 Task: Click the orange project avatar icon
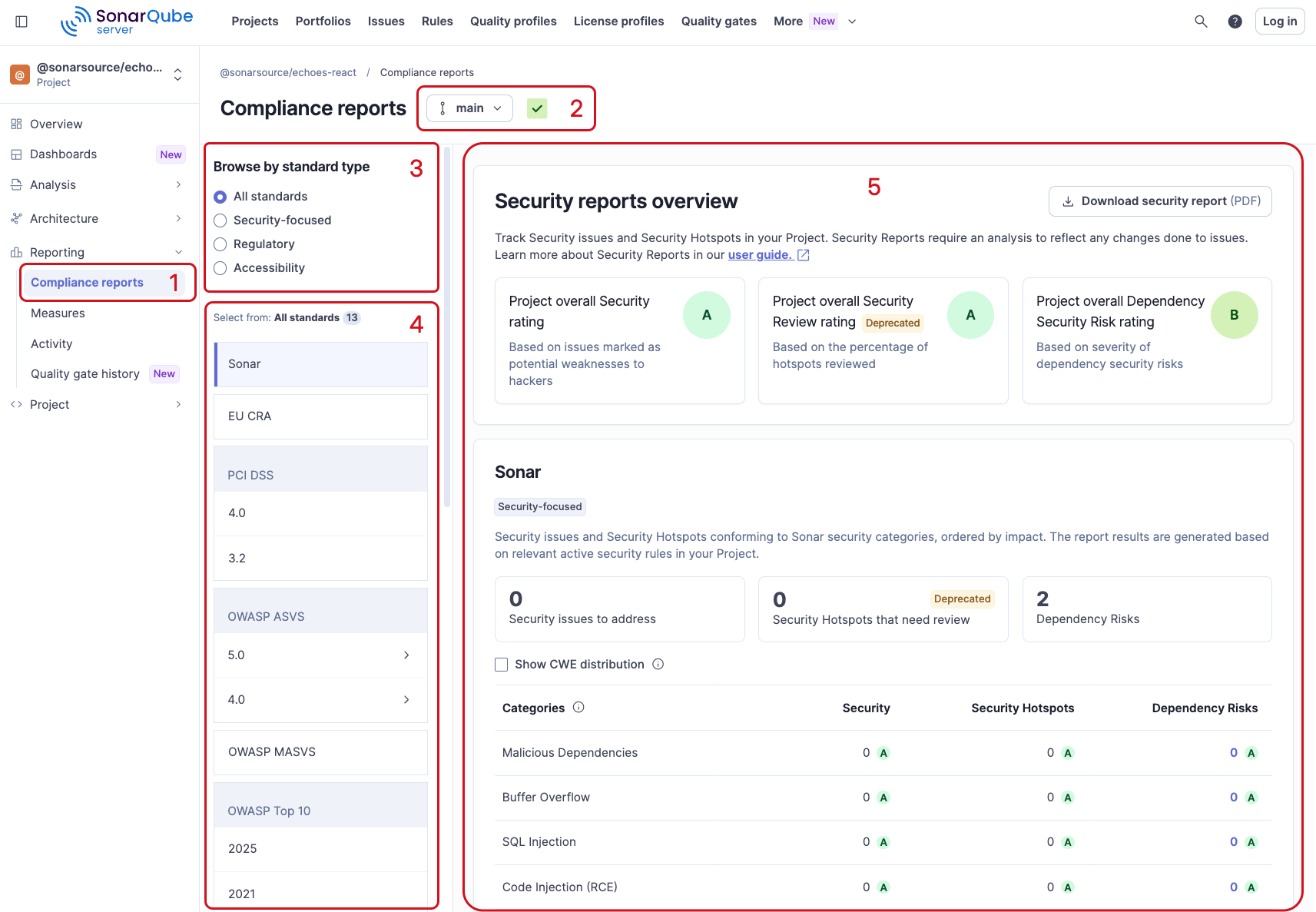pos(20,75)
